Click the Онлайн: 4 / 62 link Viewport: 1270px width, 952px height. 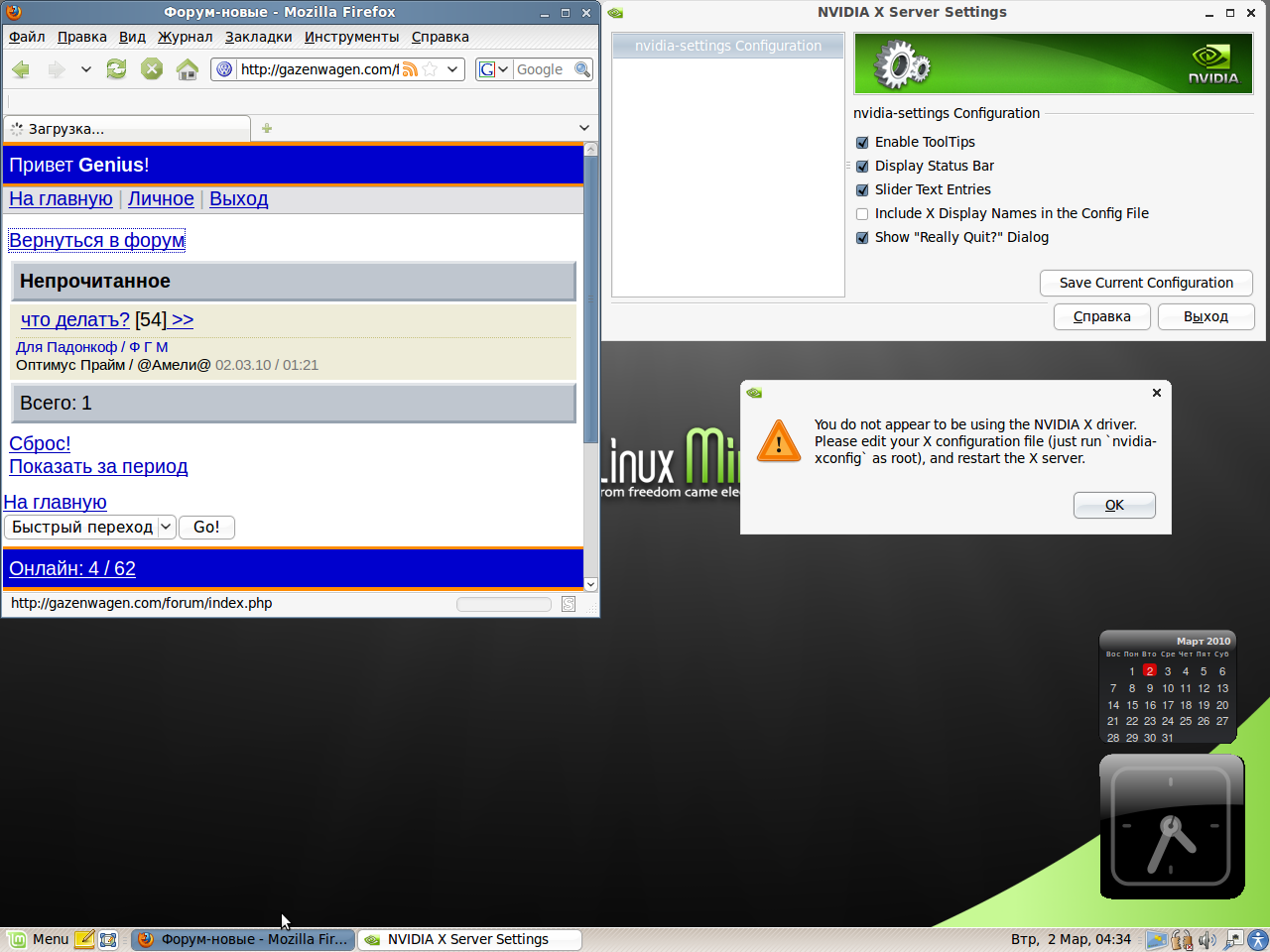72,568
